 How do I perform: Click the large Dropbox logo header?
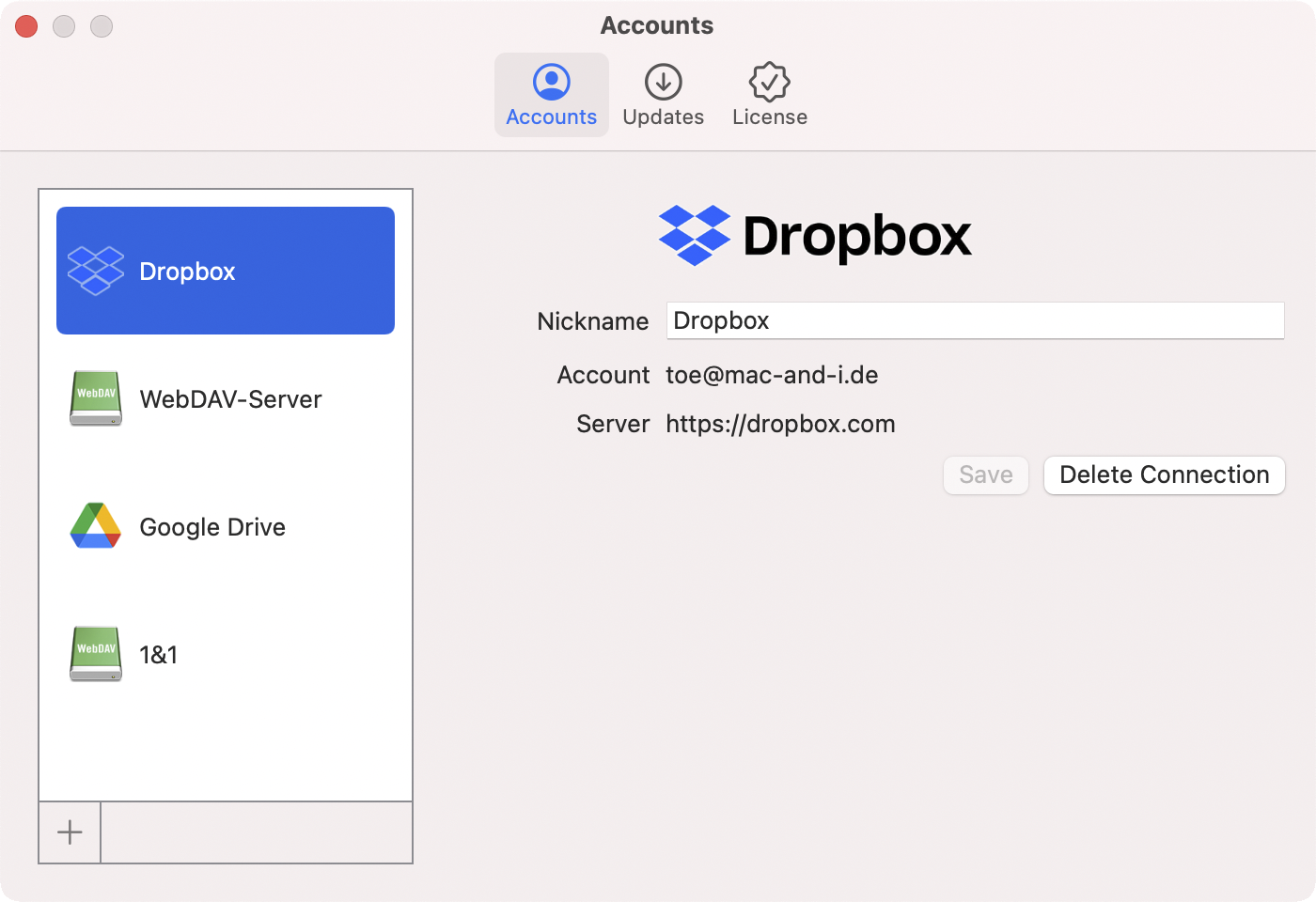[x=815, y=235]
